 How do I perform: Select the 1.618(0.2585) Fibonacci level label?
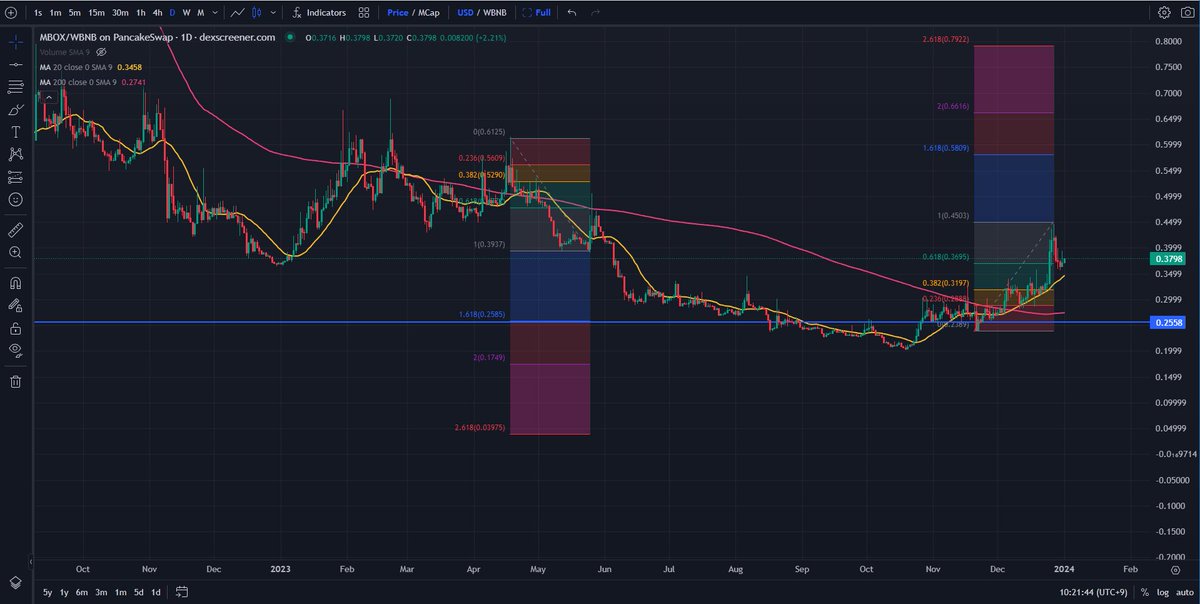[482, 315]
